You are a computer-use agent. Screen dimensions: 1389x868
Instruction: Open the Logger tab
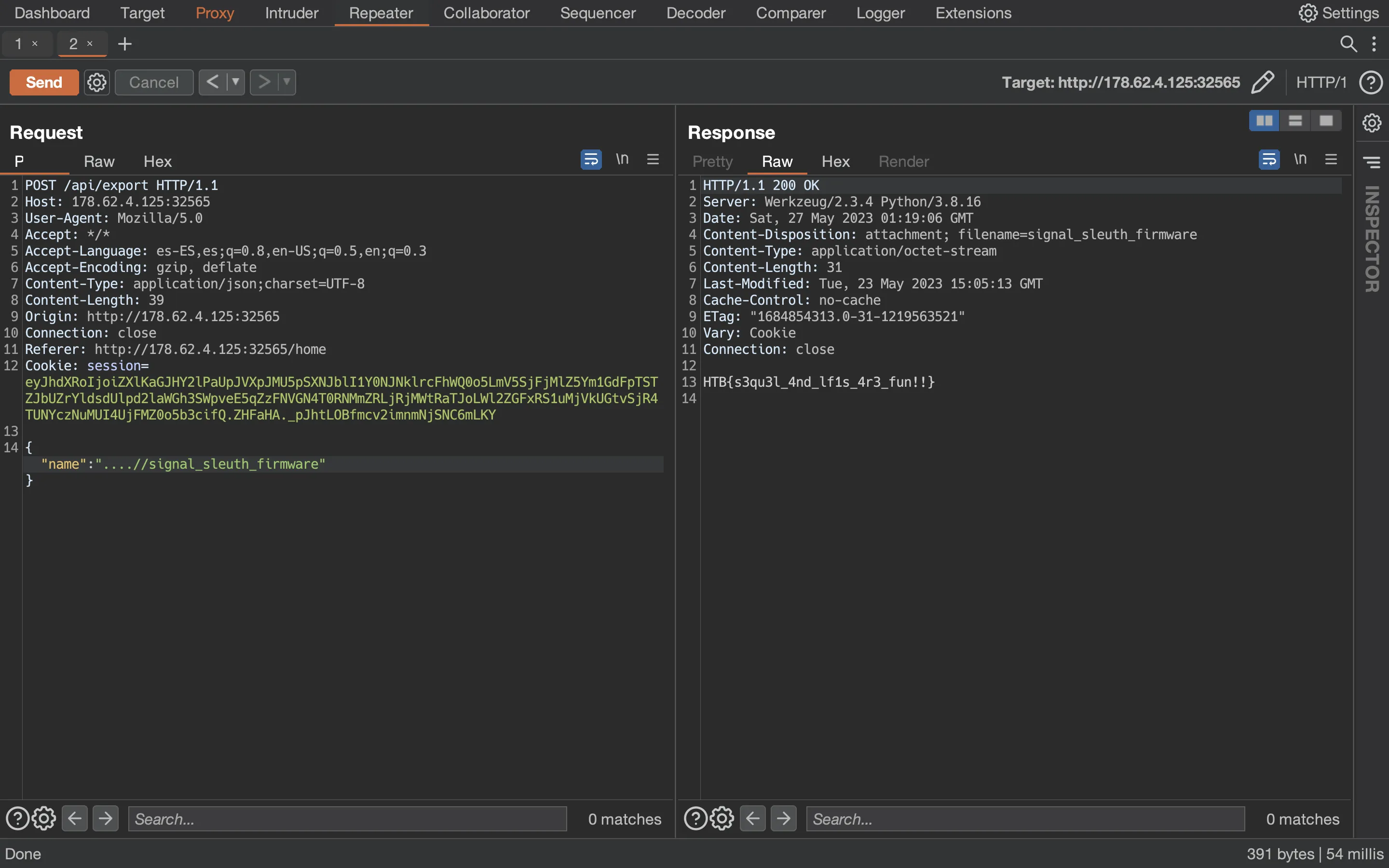pyautogui.click(x=881, y=13)
